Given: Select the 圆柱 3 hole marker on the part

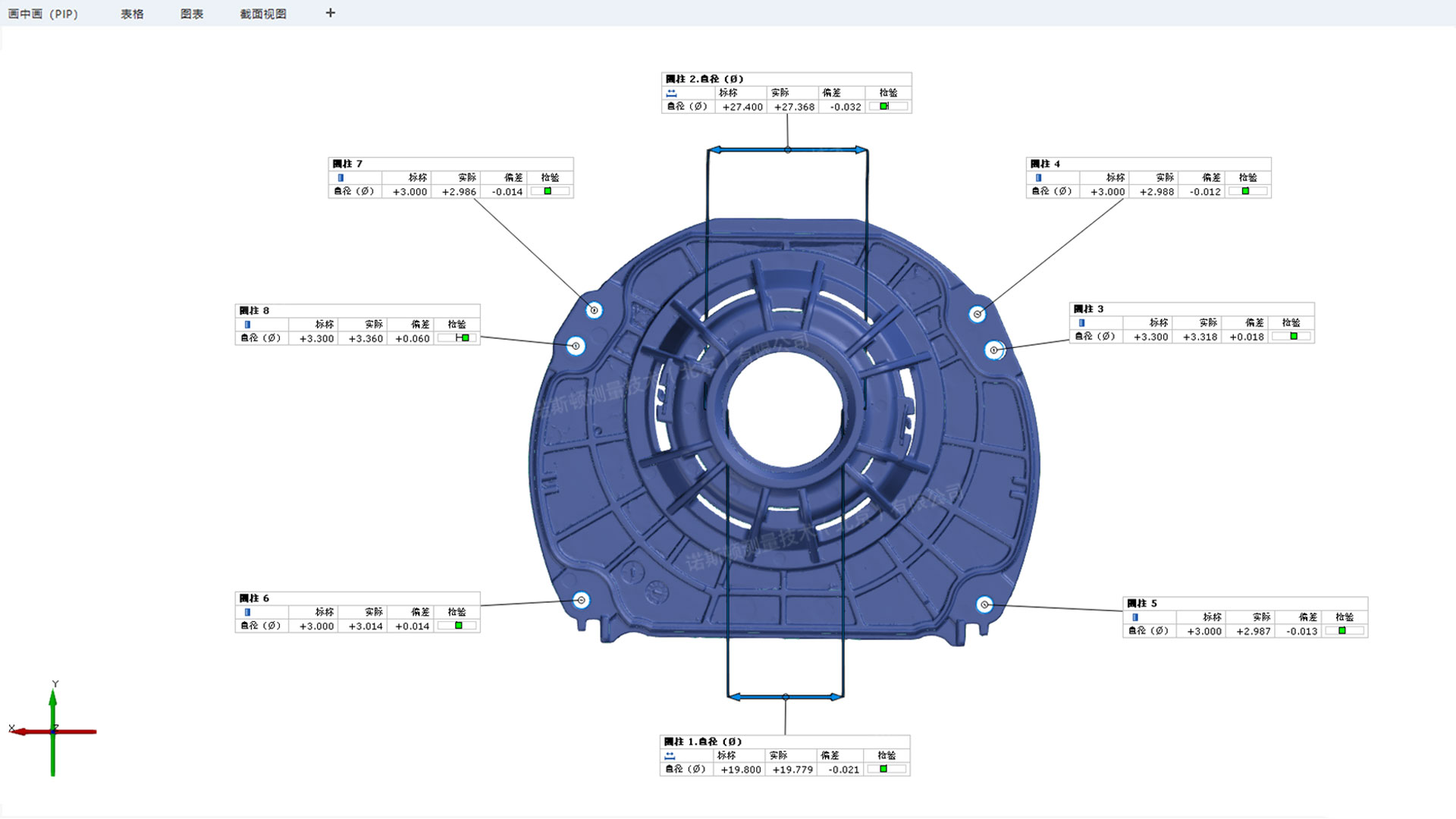Looking at the screenshot, I should [994, 350].
